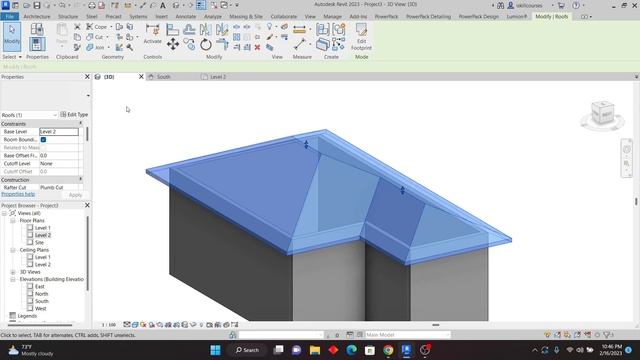Click the Properties palette ribbon icon
The image size is (640, 360).
pos(37,44)
